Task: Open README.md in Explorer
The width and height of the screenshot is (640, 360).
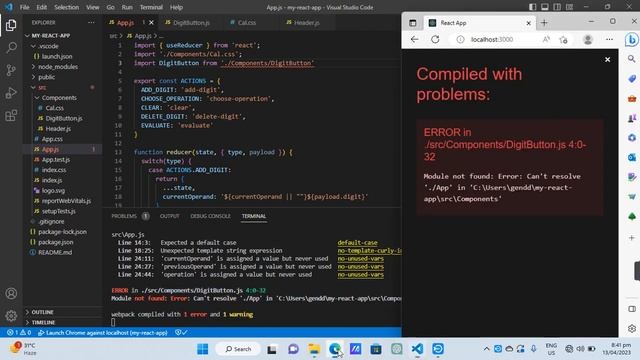Action: [x=55, y=252]
